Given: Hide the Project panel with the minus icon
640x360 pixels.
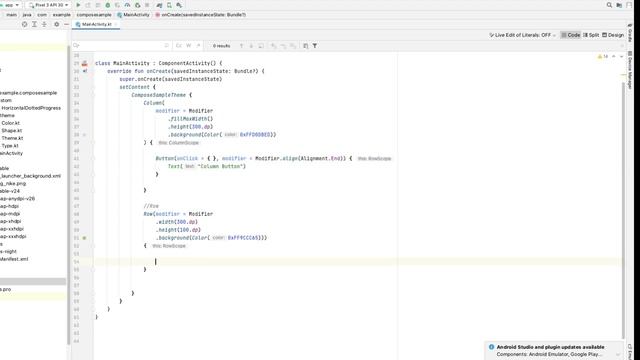Looking at the screenshot, I should pyautogui.click(x=66, y=24).
